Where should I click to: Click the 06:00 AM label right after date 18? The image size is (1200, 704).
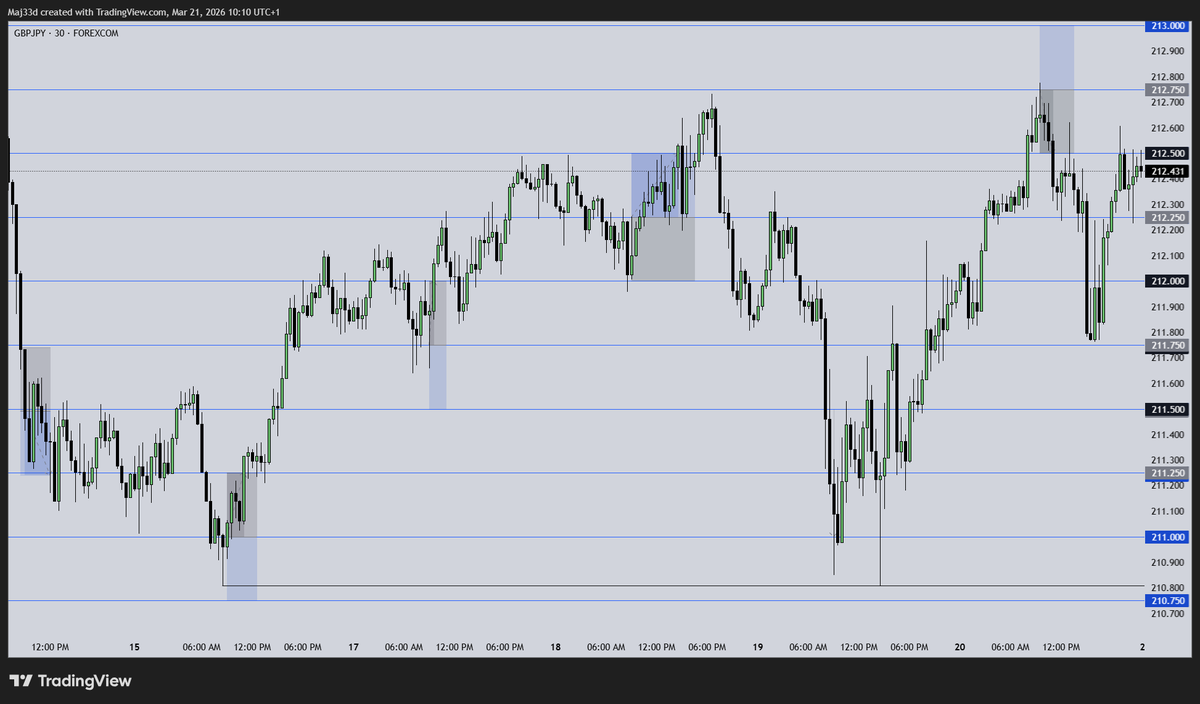click(606, 647)
